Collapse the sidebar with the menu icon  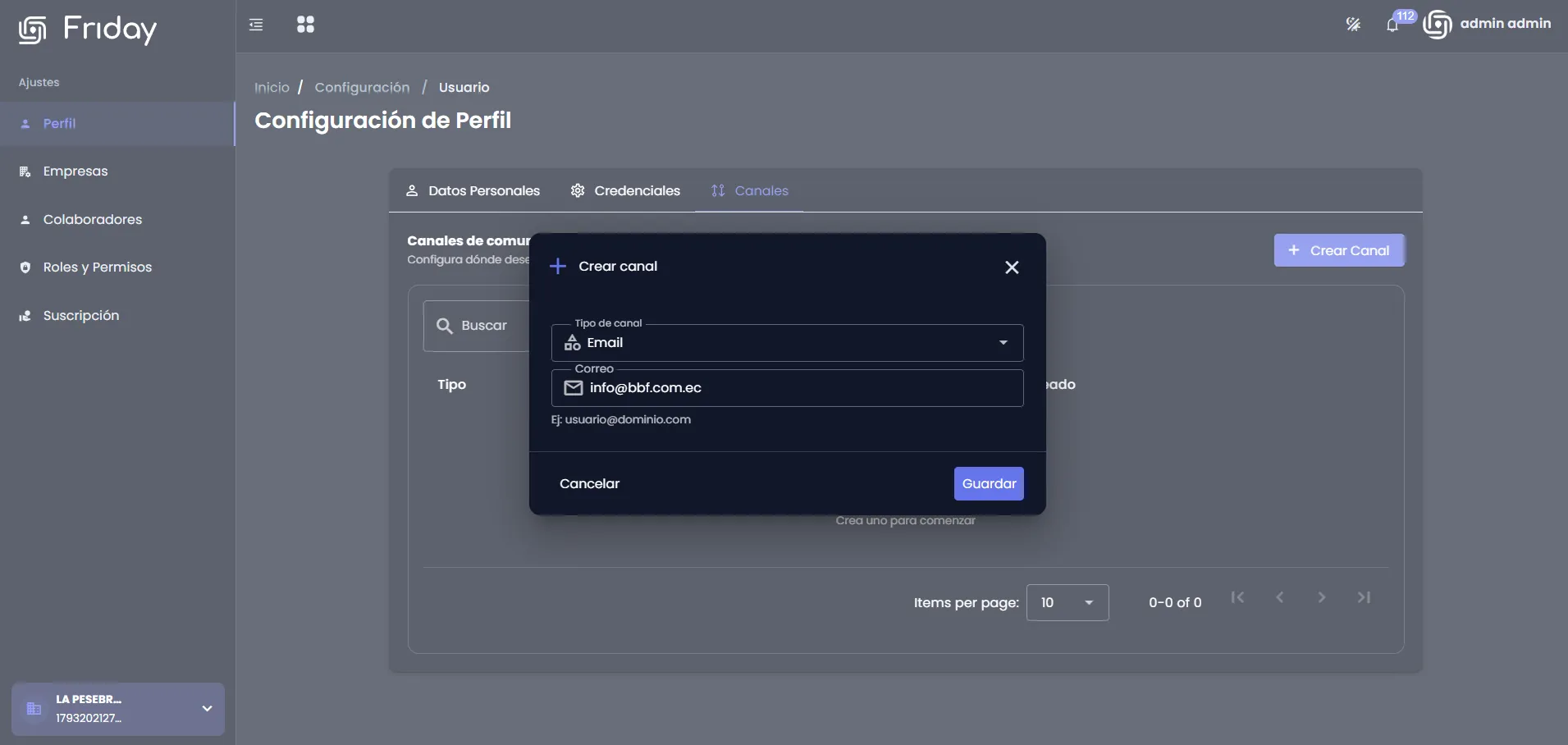click(256, 25)
